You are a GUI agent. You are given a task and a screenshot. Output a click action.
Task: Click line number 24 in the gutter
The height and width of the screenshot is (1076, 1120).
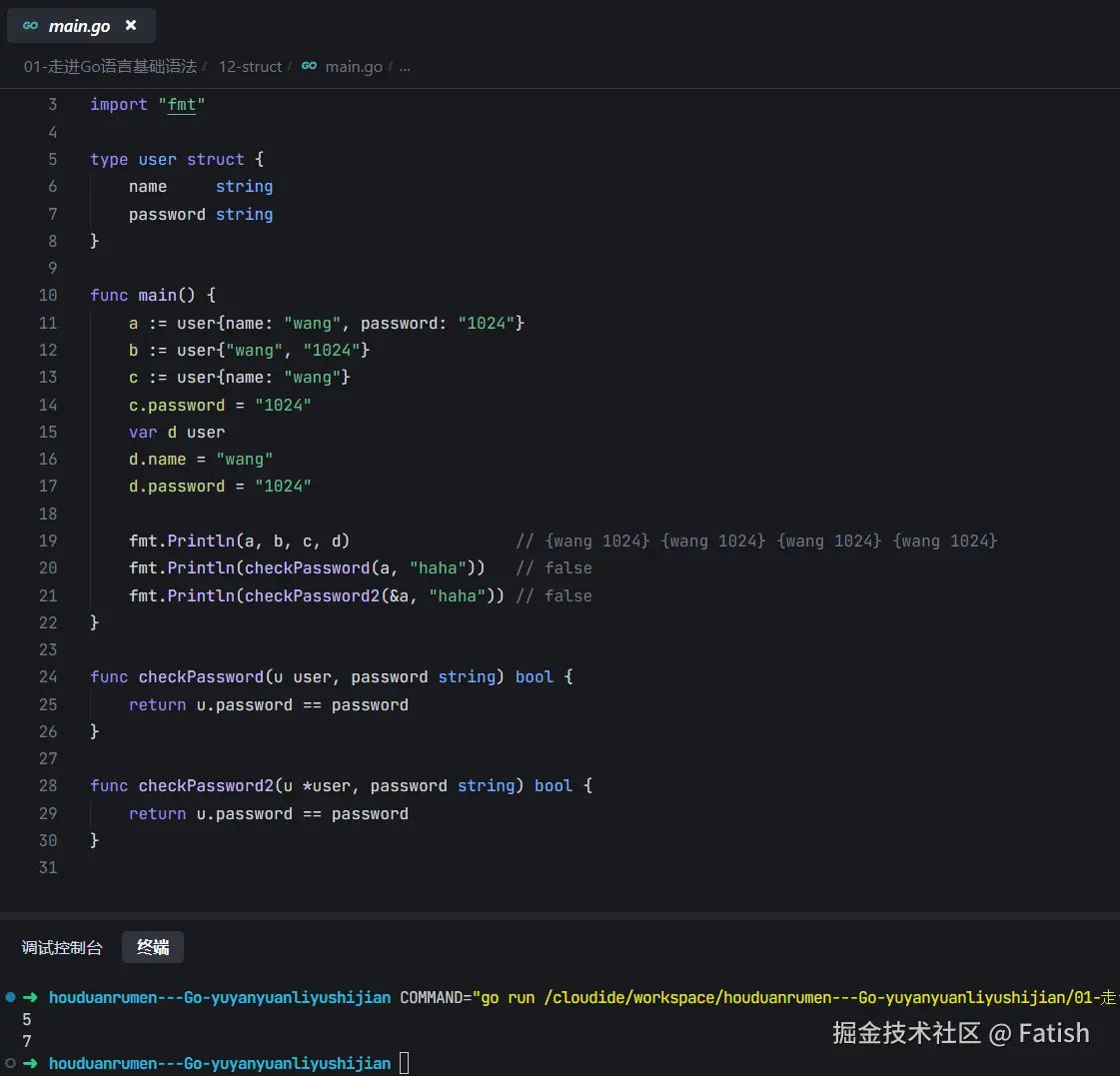48,676
